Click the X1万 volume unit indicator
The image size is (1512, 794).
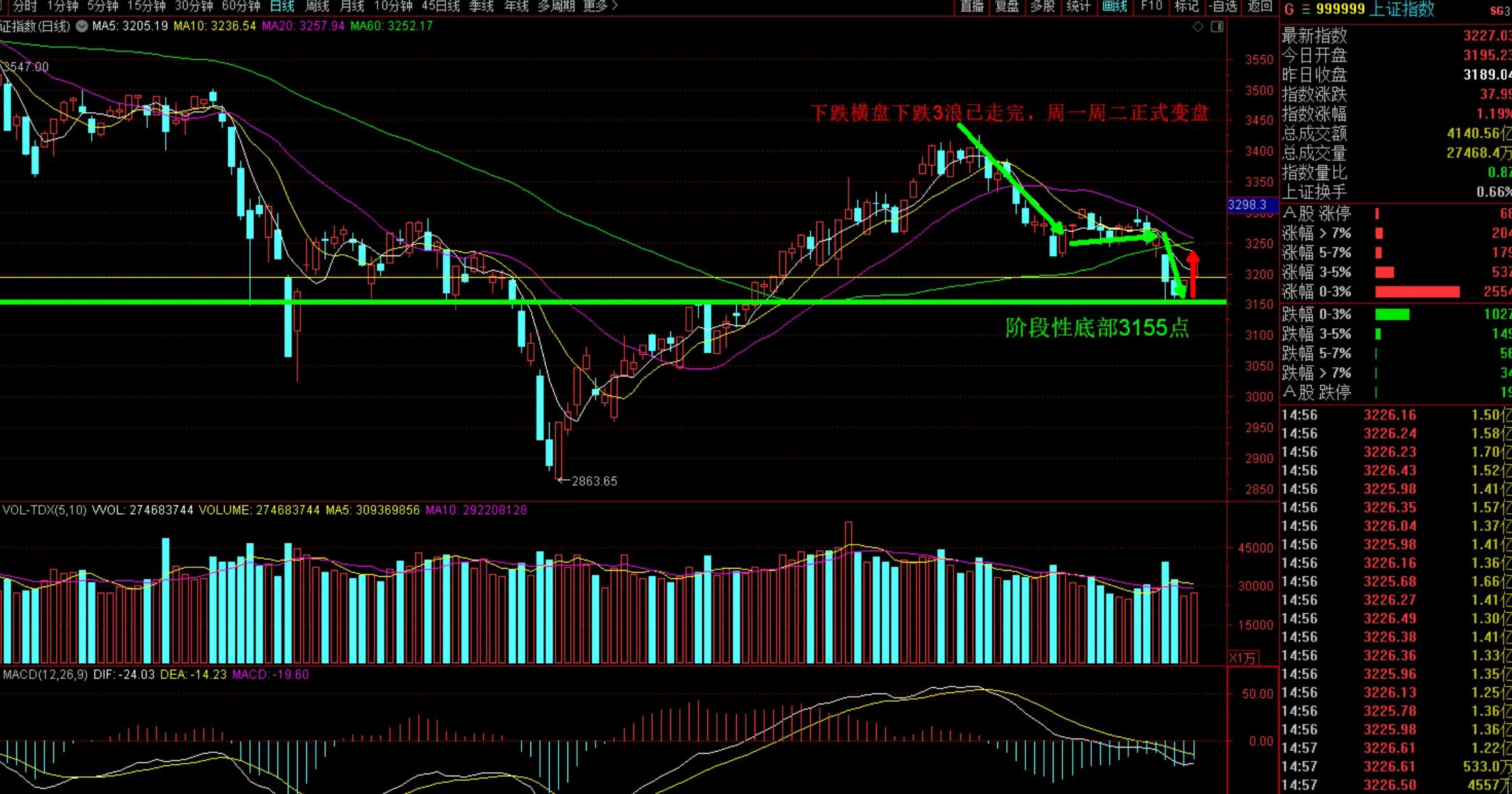[x=1243, y=658]
